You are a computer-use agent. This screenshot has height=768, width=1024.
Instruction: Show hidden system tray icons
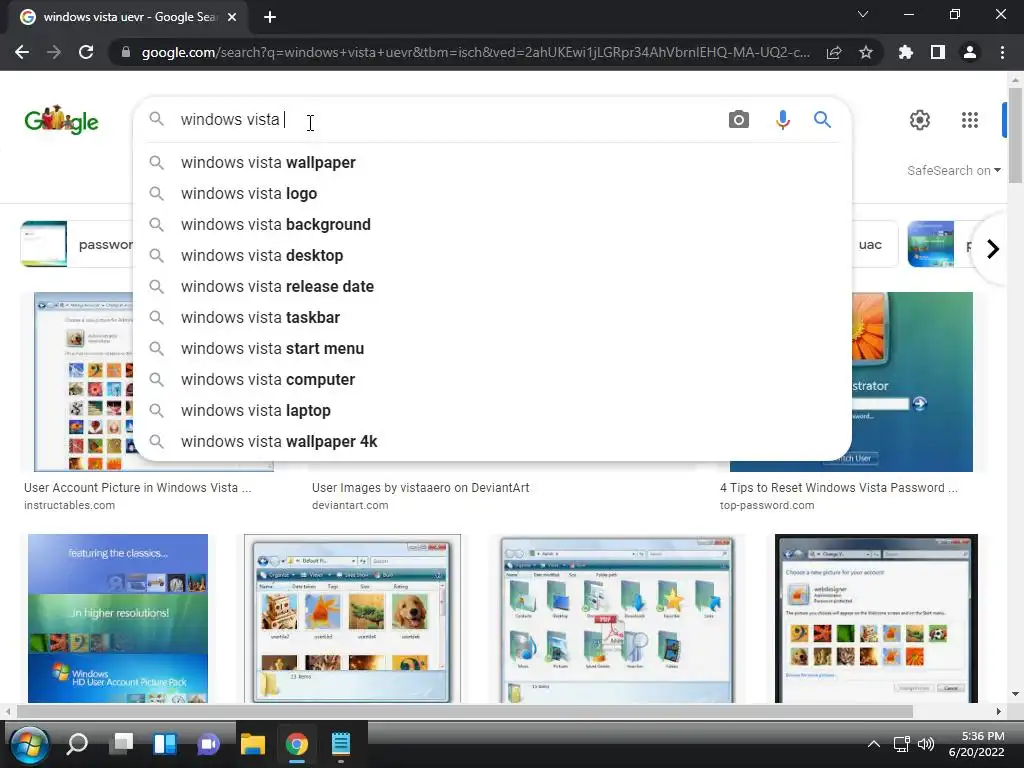click(873, 744)
